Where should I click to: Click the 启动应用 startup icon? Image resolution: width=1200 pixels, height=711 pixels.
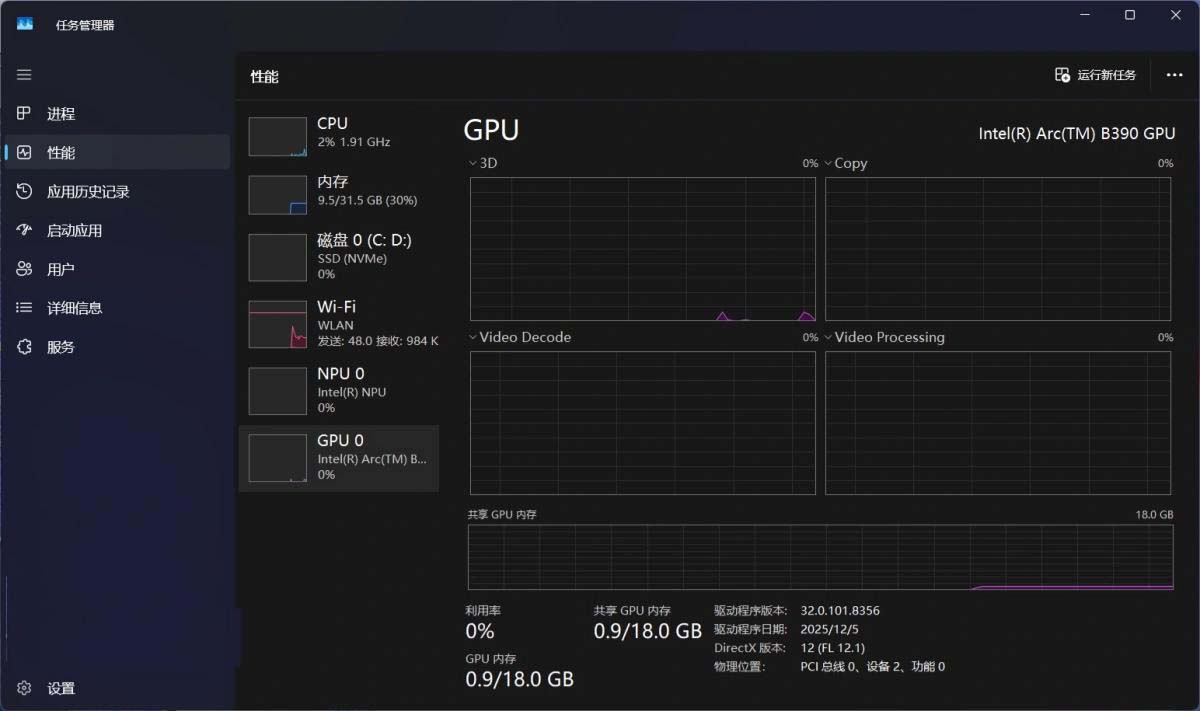coord(25,230)
